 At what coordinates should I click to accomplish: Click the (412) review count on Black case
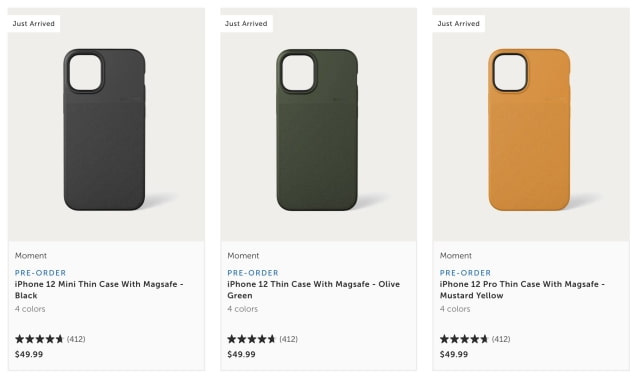(x=76, y=339)
